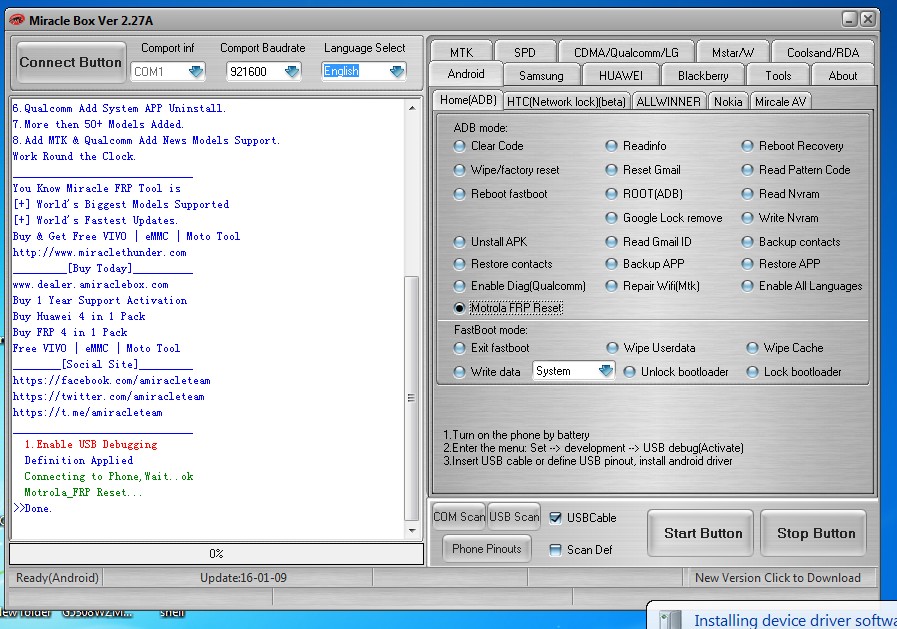Select the Restore contacts radio button
The height and width of the screenshot is (629, 897).
(x=459, y=264)
